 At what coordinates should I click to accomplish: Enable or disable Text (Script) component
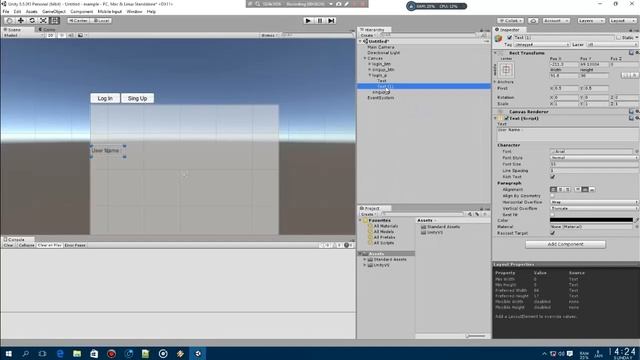[x=507, y=118]
